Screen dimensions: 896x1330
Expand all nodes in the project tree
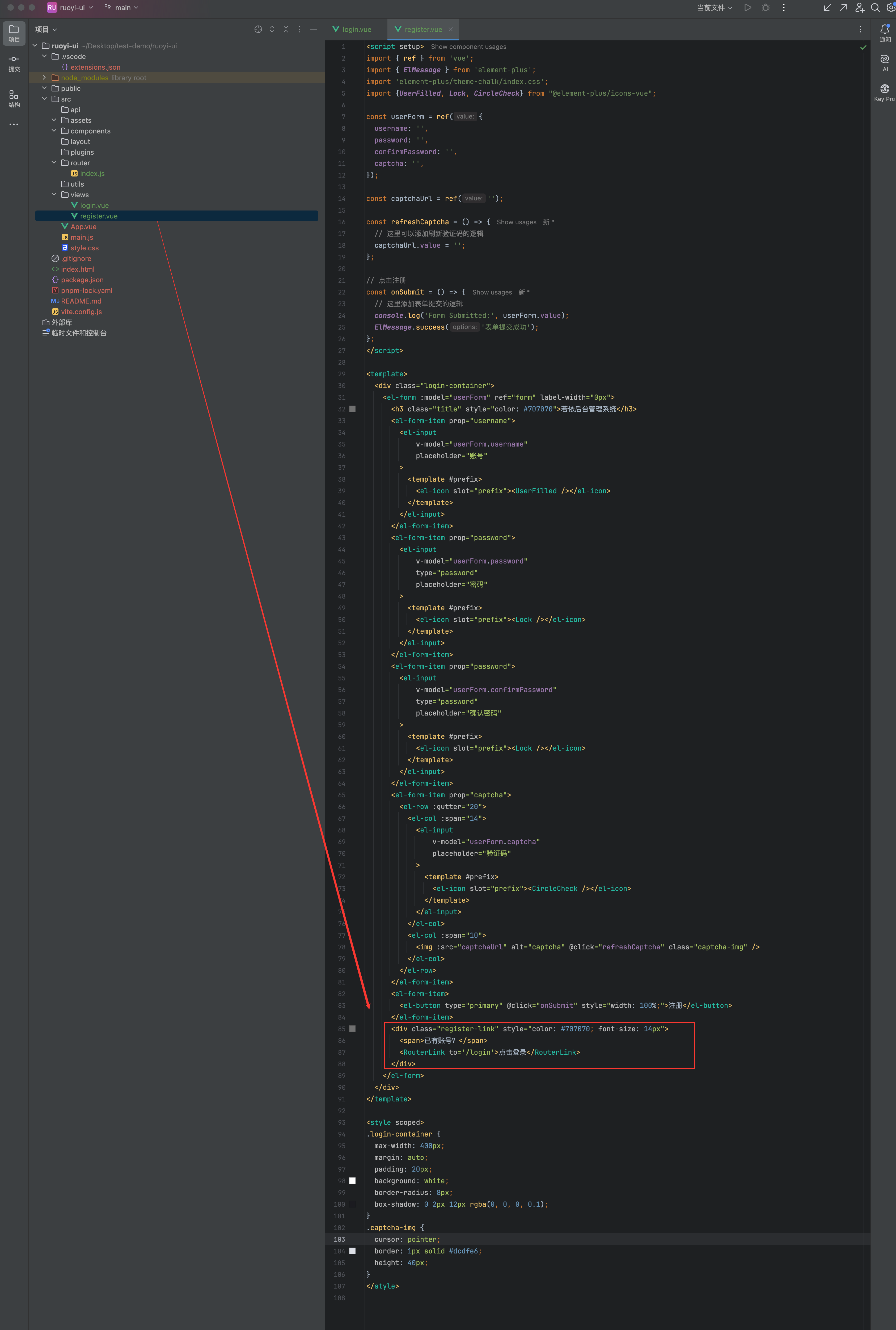(x=272, y=29)
